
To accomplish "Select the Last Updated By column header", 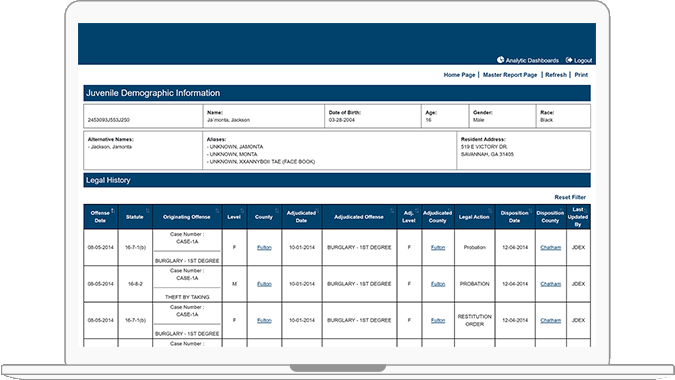I will [578, 217].
